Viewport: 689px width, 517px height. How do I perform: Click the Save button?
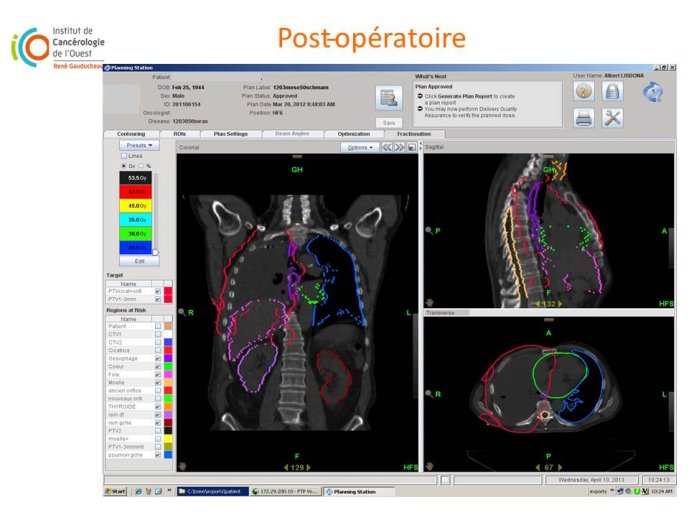pyautogui.click(x=389, y=123)
